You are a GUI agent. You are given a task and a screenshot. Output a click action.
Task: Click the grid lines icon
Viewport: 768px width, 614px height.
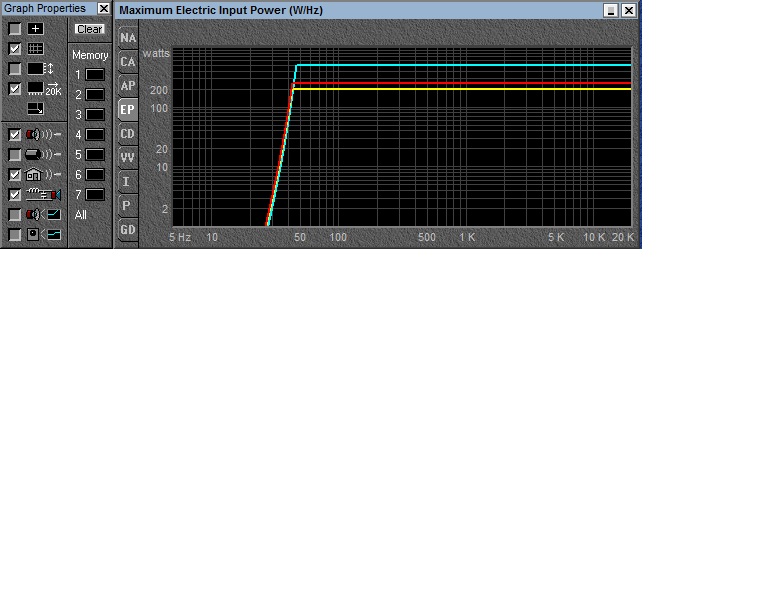pyautogui.click(x=35, y=48)
